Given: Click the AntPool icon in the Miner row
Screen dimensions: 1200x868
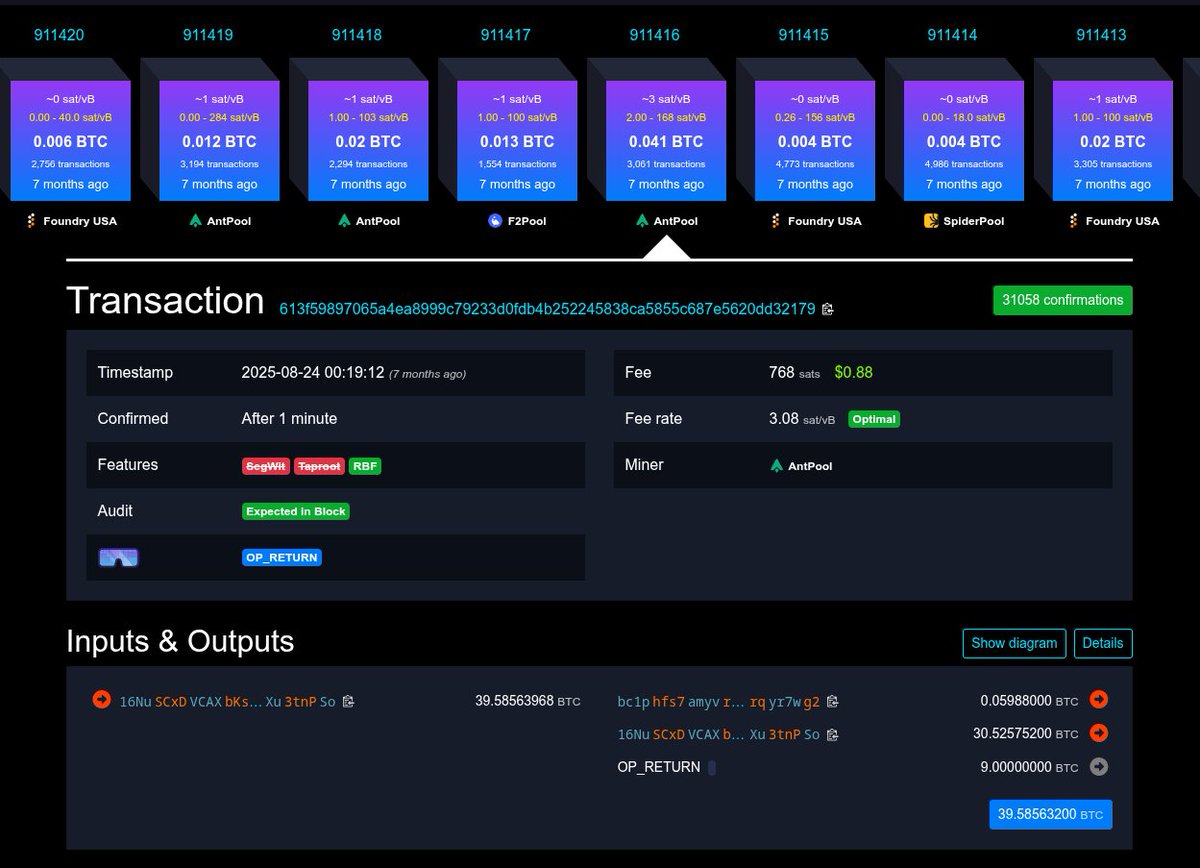Looking at the screenshot, I should click(777, 465).
